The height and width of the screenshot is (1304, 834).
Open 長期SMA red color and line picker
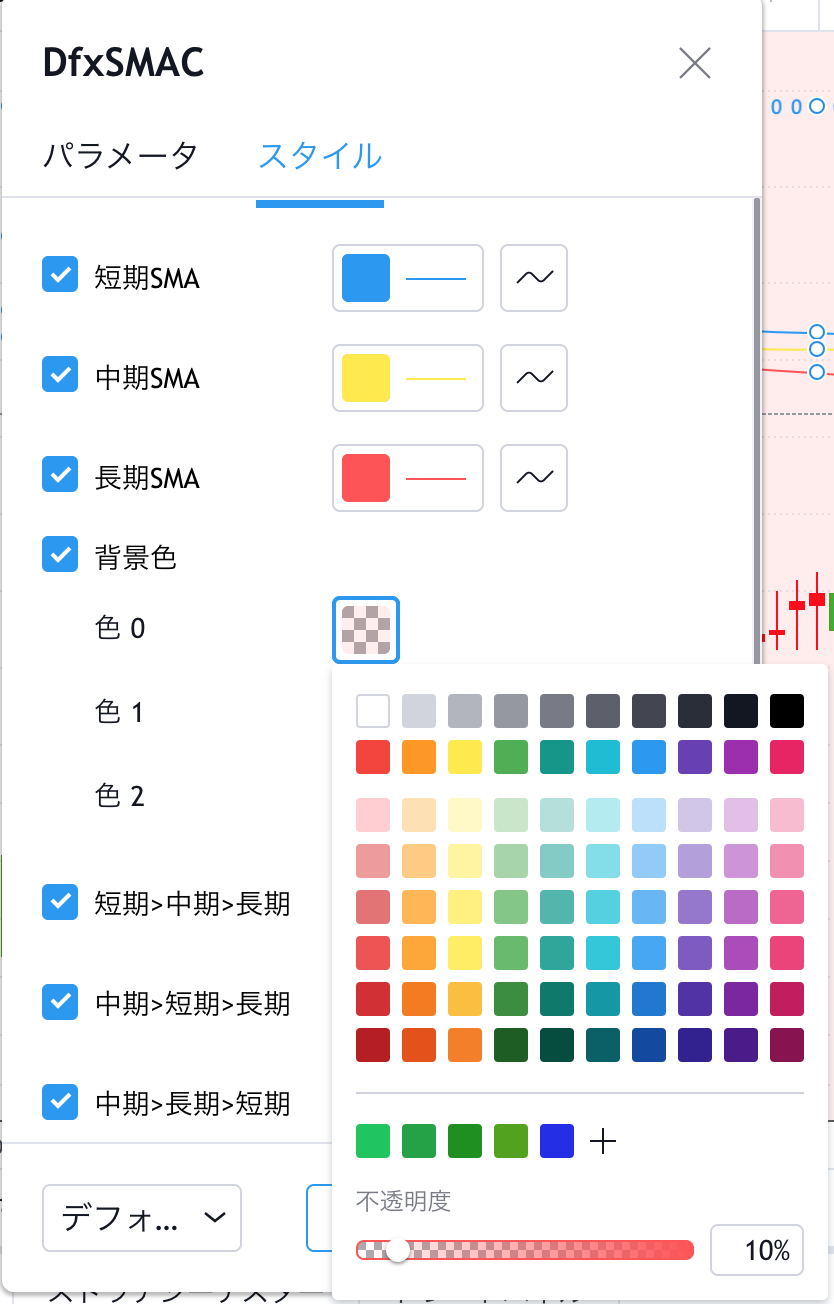click(x=408, y=478)
